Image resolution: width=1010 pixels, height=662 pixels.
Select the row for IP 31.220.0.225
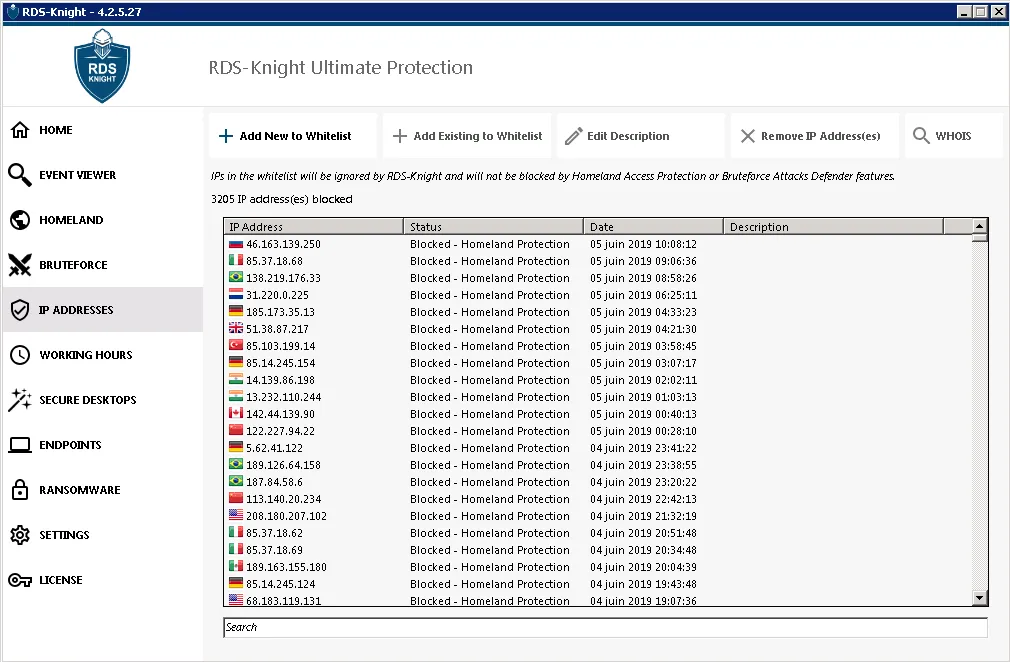(x=598, y=295)
